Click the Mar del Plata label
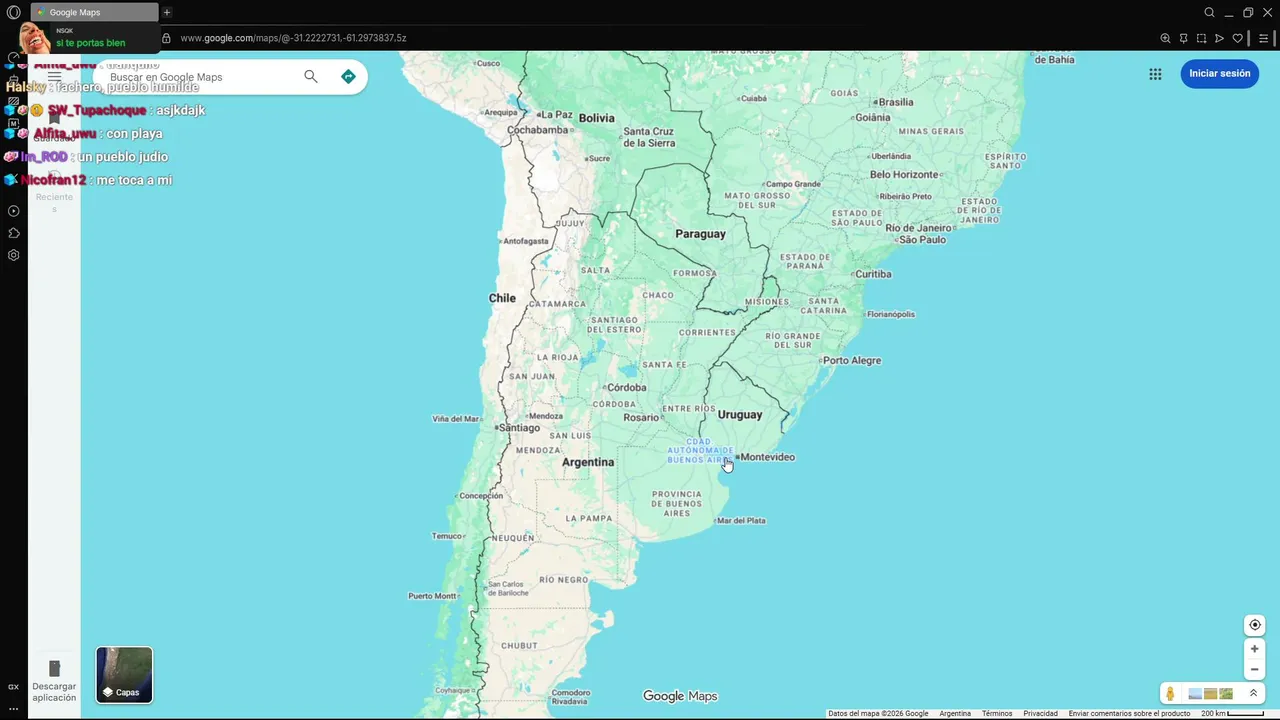 pyautogui.click(x=741, y=520)
